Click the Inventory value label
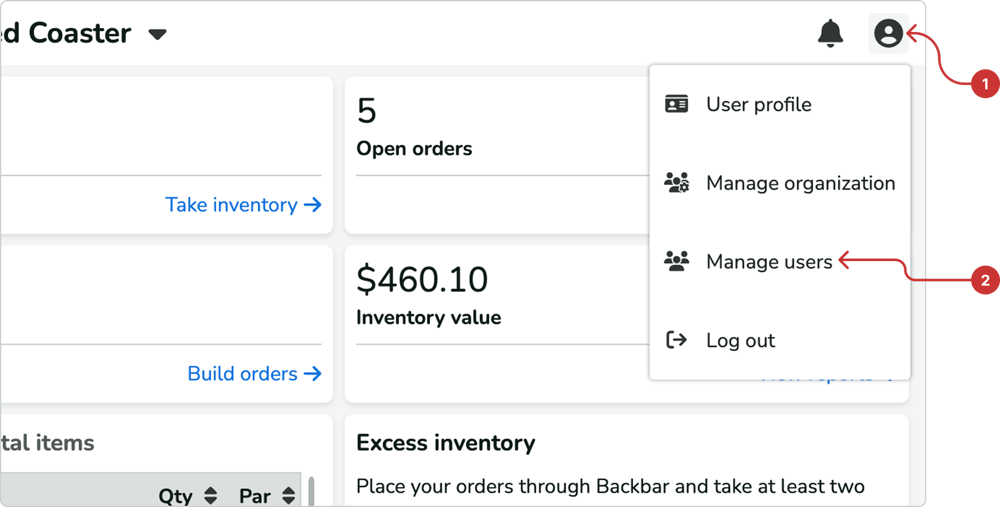This screenshot has height=507, width=1000. [429, 317]
